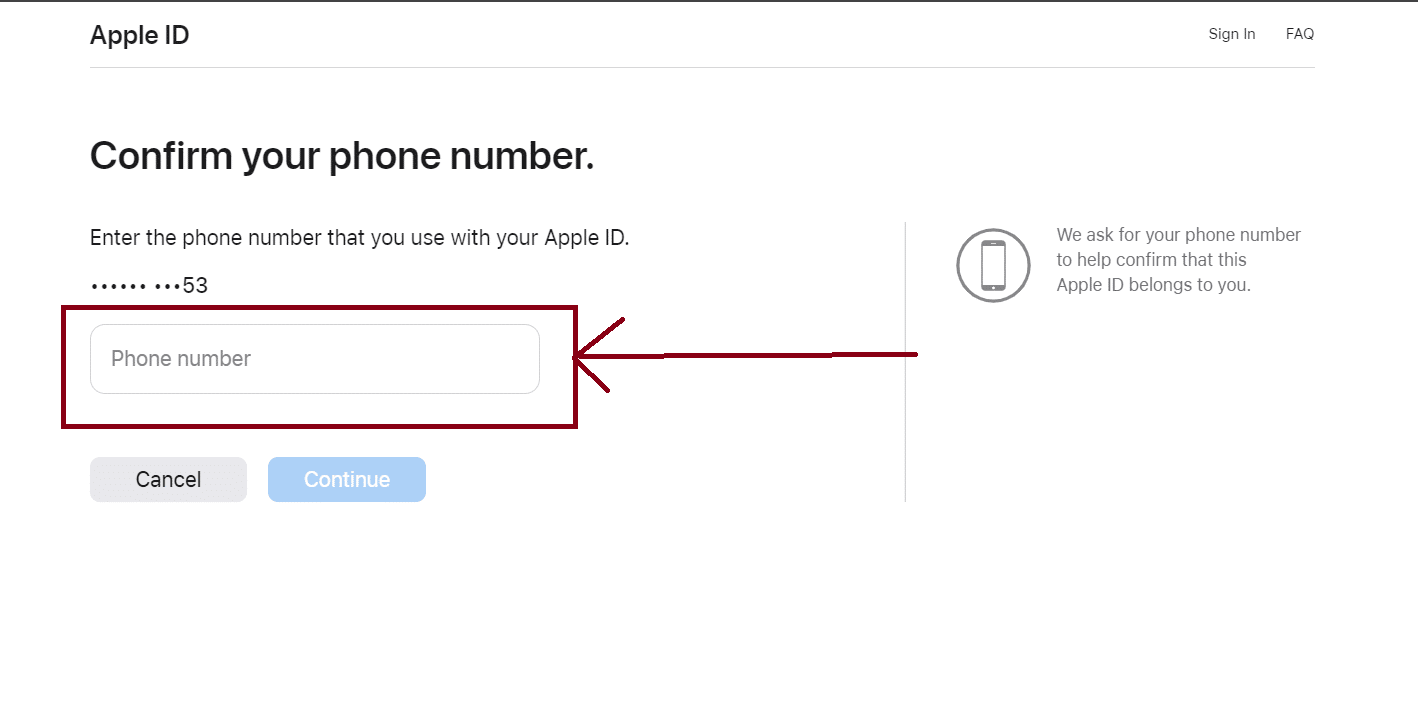Click the "Apple ID belongs to you." line
Screen dimensions: 1418x701
tap(1153, 285)
